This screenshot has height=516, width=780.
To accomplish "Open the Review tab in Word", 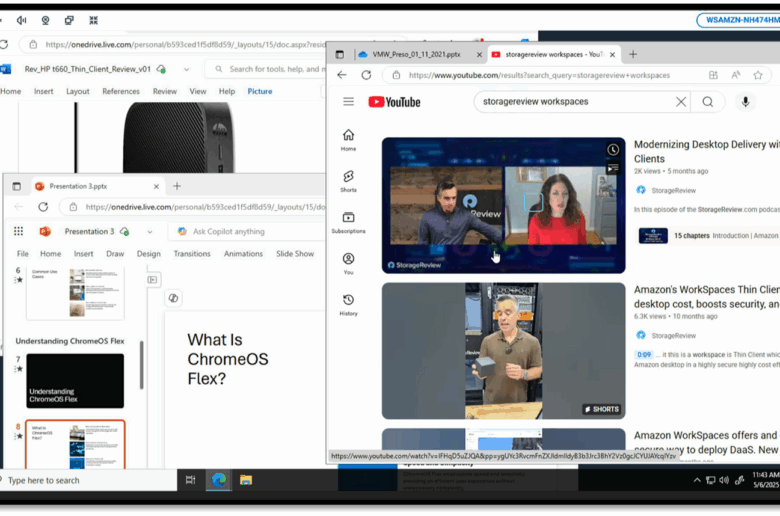I will click(x=165, y=91).
